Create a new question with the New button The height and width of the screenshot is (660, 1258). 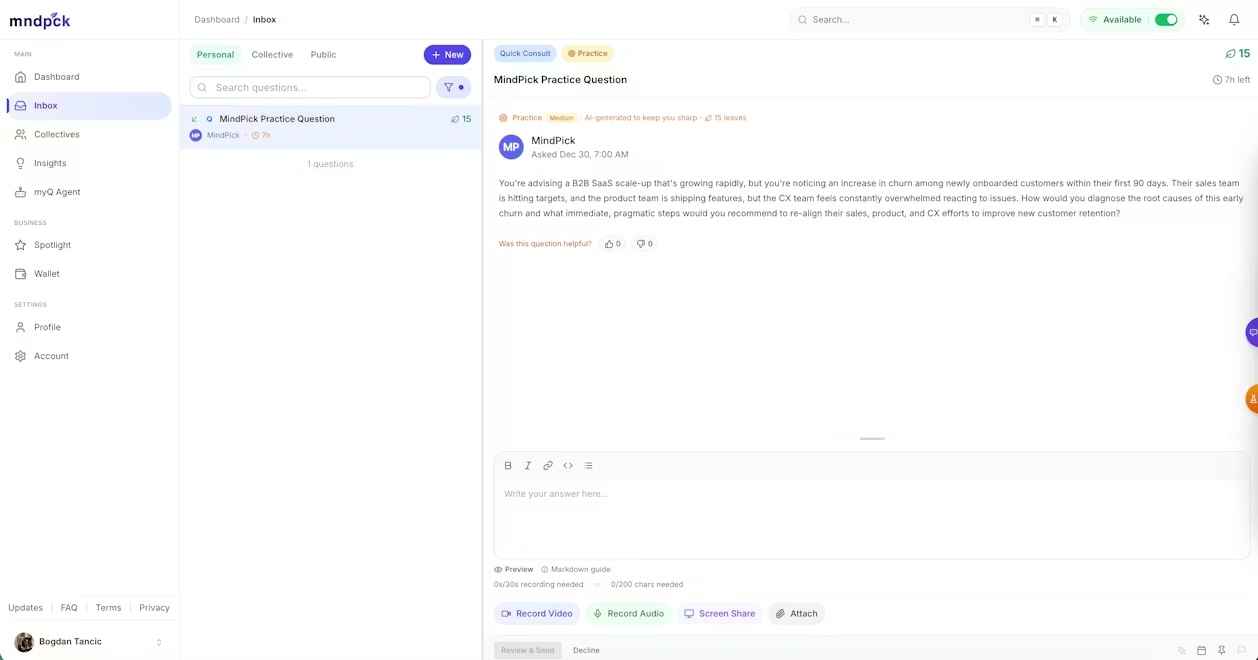tap(447, 54)
